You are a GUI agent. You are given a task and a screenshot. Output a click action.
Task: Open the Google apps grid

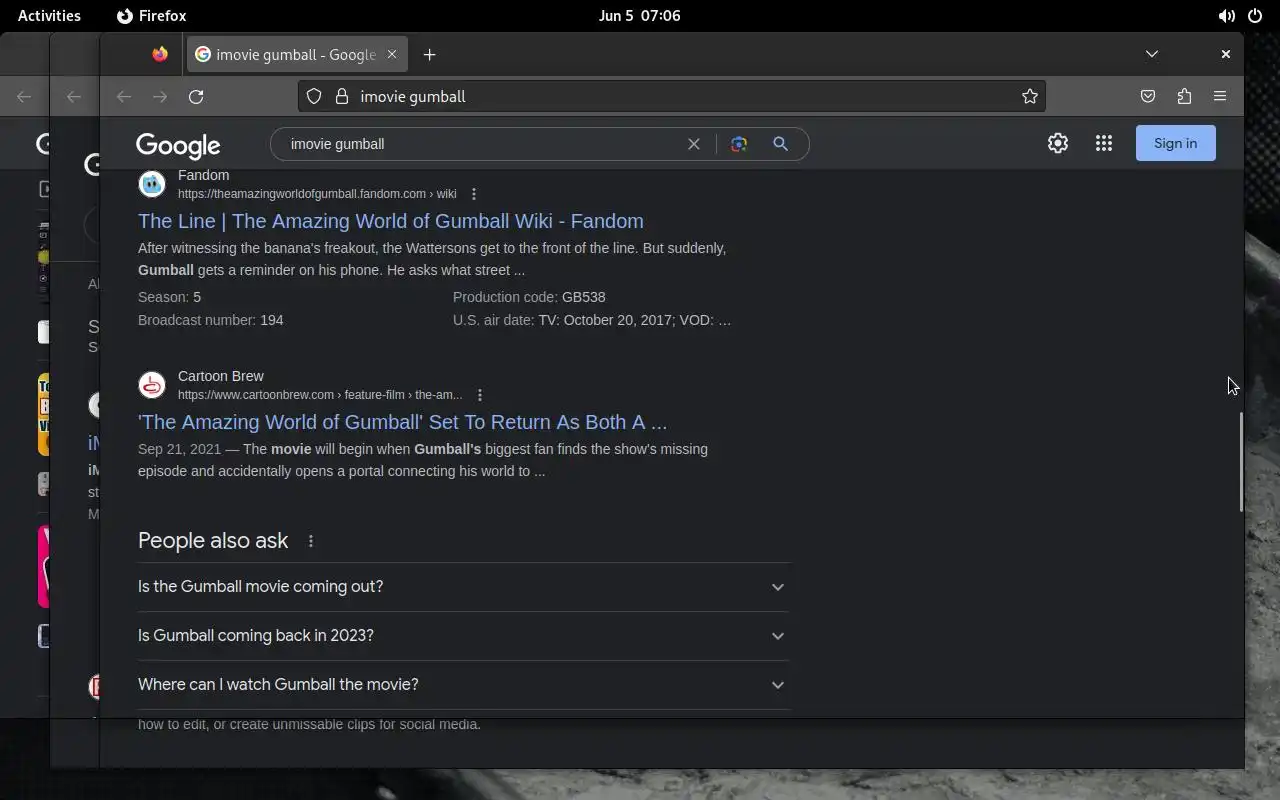(1104, 143)
